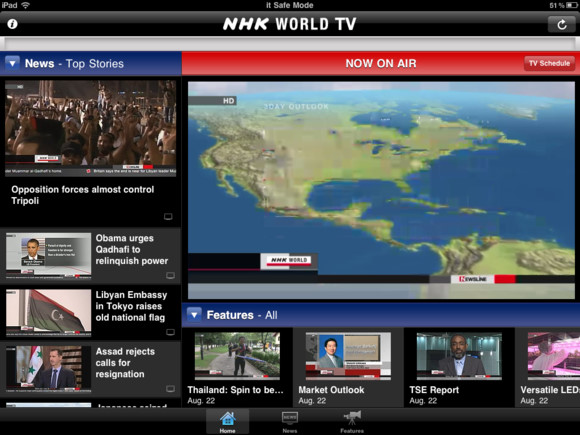
Task: Open Obama urges Qadhafi headline
Action: [x=132, y=250]
